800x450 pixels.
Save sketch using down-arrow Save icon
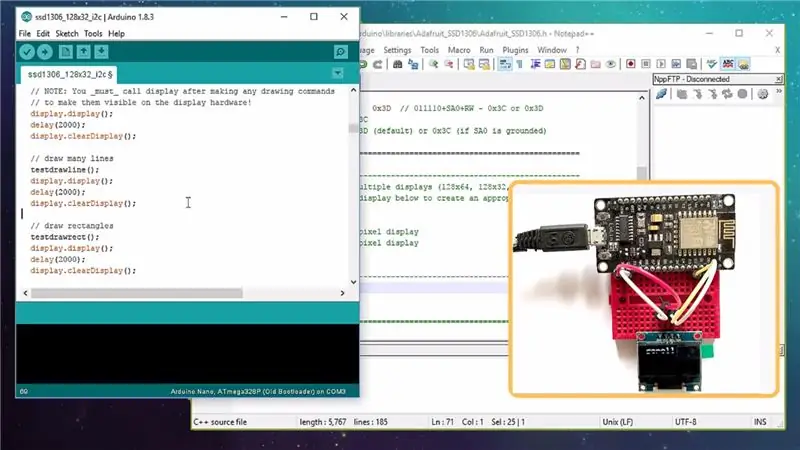101,52
